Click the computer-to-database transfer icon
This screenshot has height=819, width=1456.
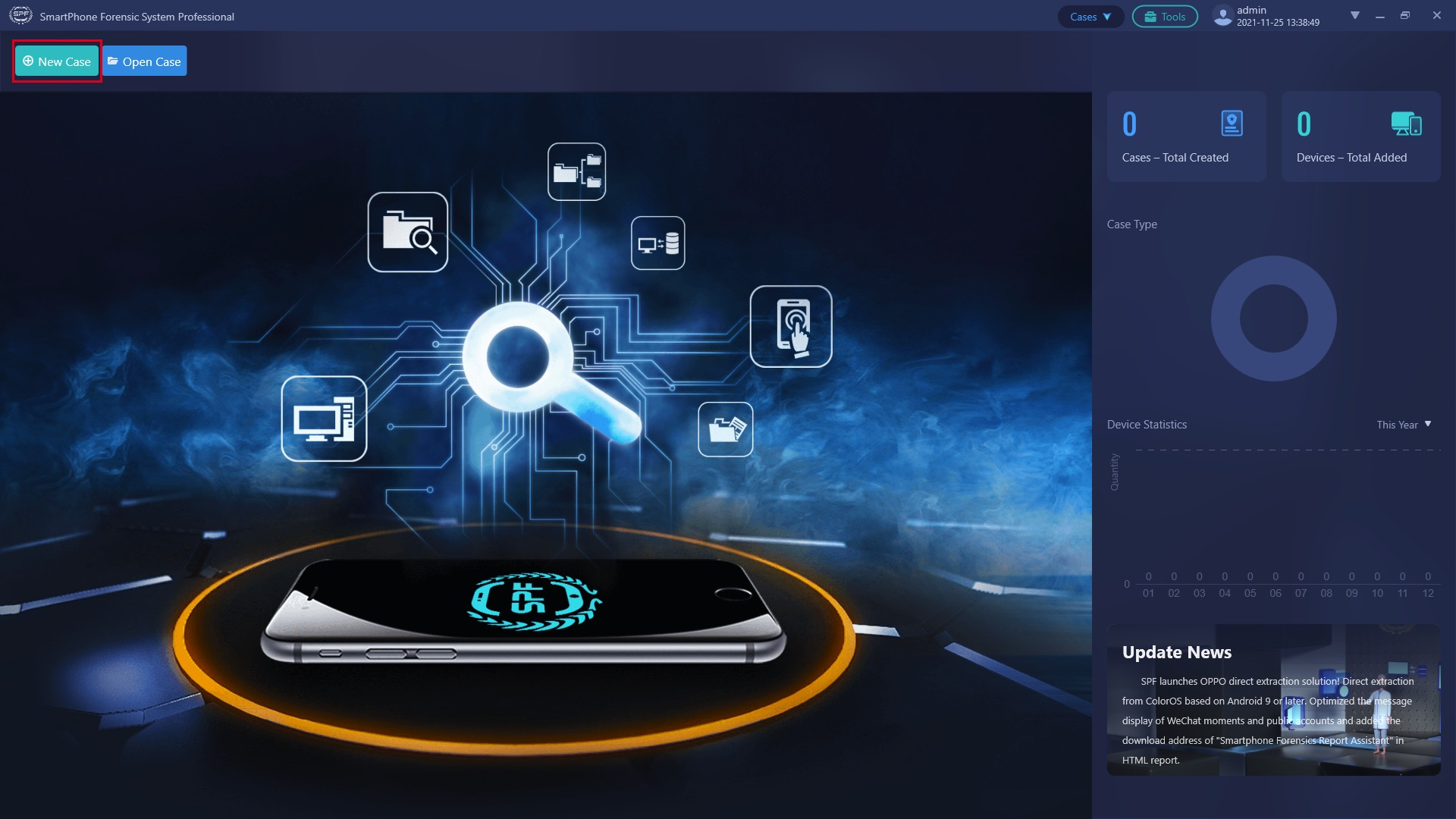657,243
